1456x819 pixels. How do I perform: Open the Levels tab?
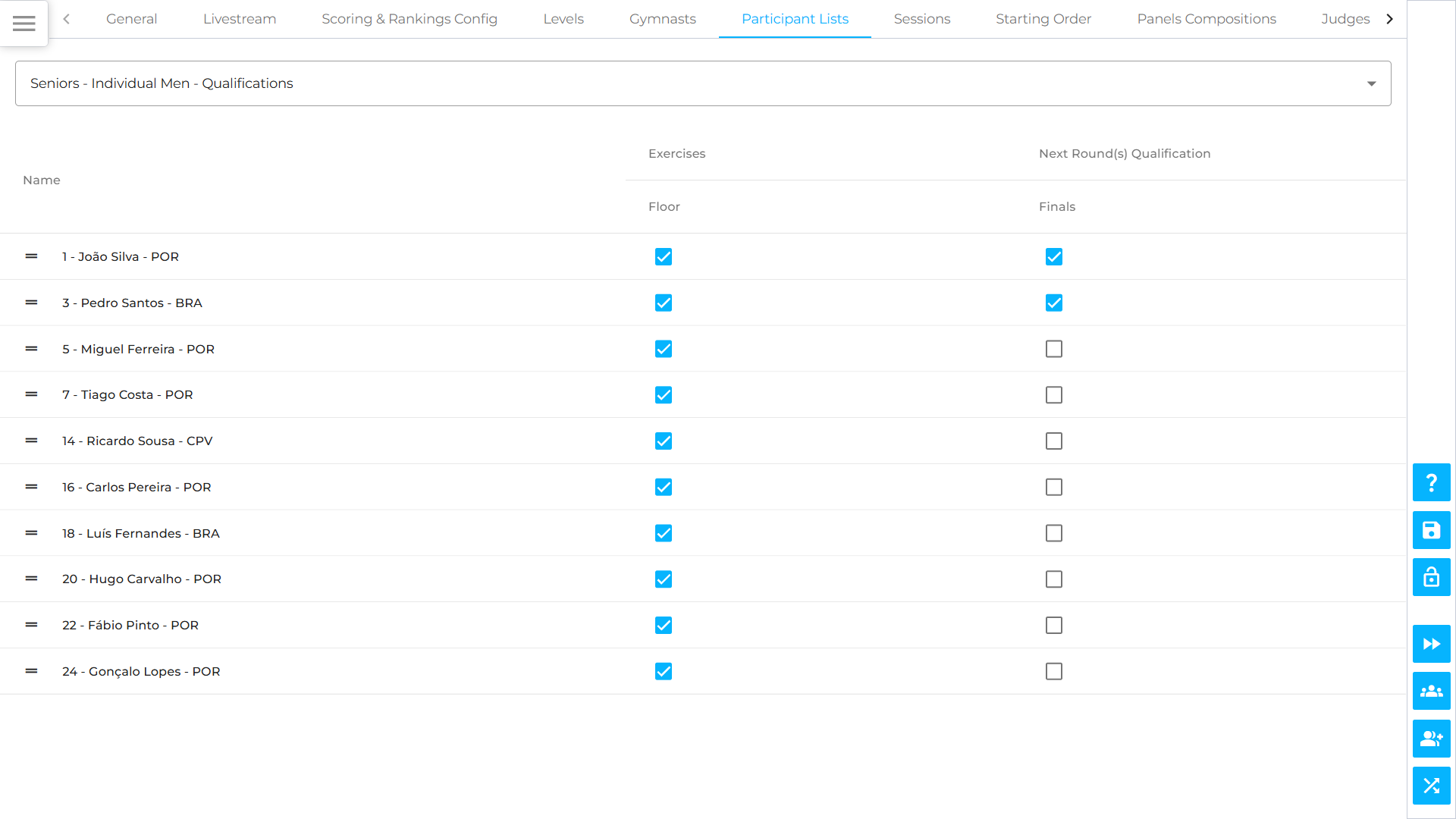(x=563, y=19)
